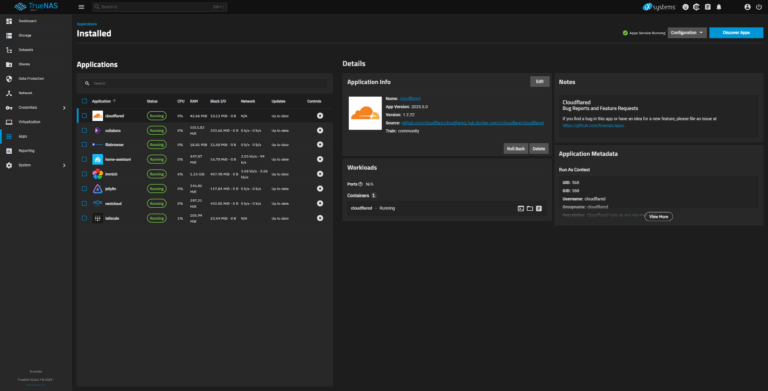This screenshot has width=768, height=391.
Task: Click View More in Application Metadata
Action: (658, 217)
